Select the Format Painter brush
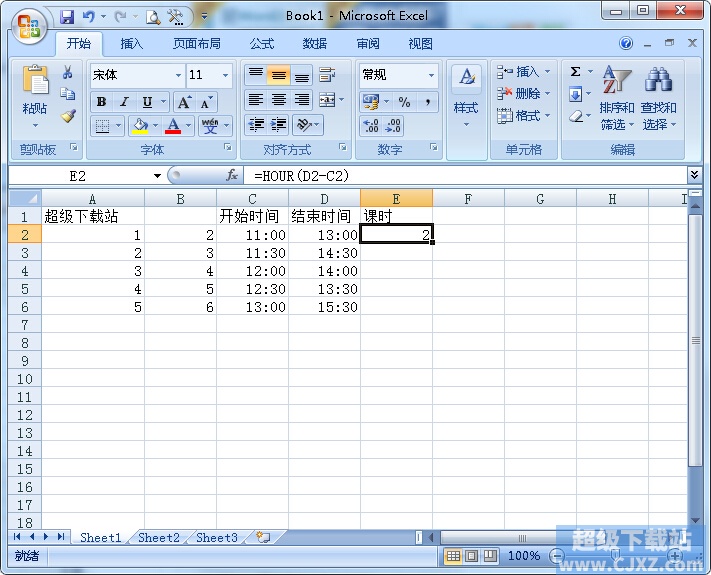 coord(68,115)
